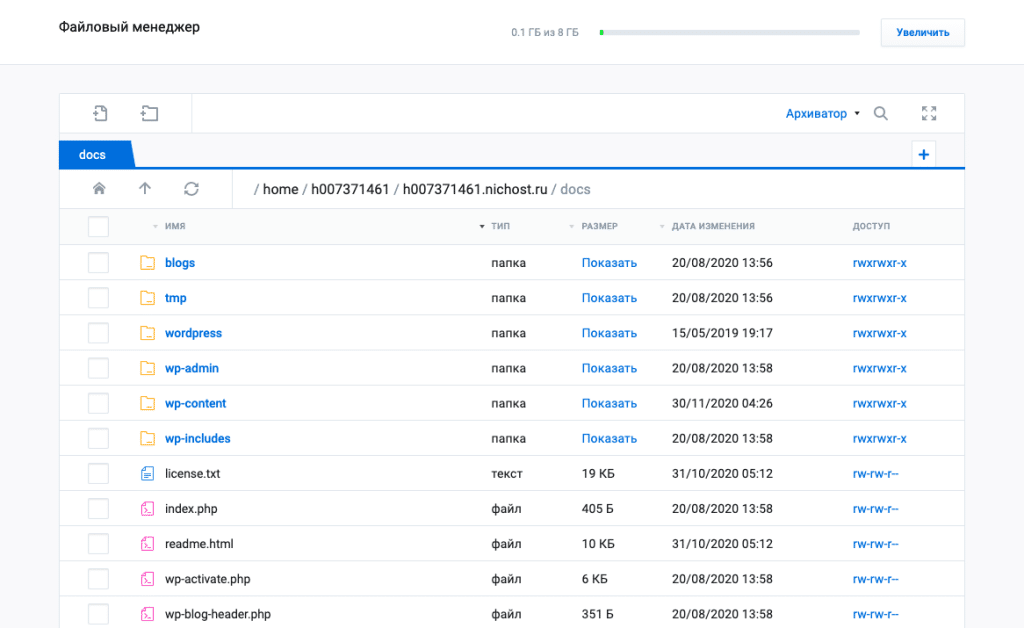Image resolution: width=1024 pixels, height=628 pixels.
Task: Select wp-activate.php file name
Action: pyautogui.click(x=208, y=579)
